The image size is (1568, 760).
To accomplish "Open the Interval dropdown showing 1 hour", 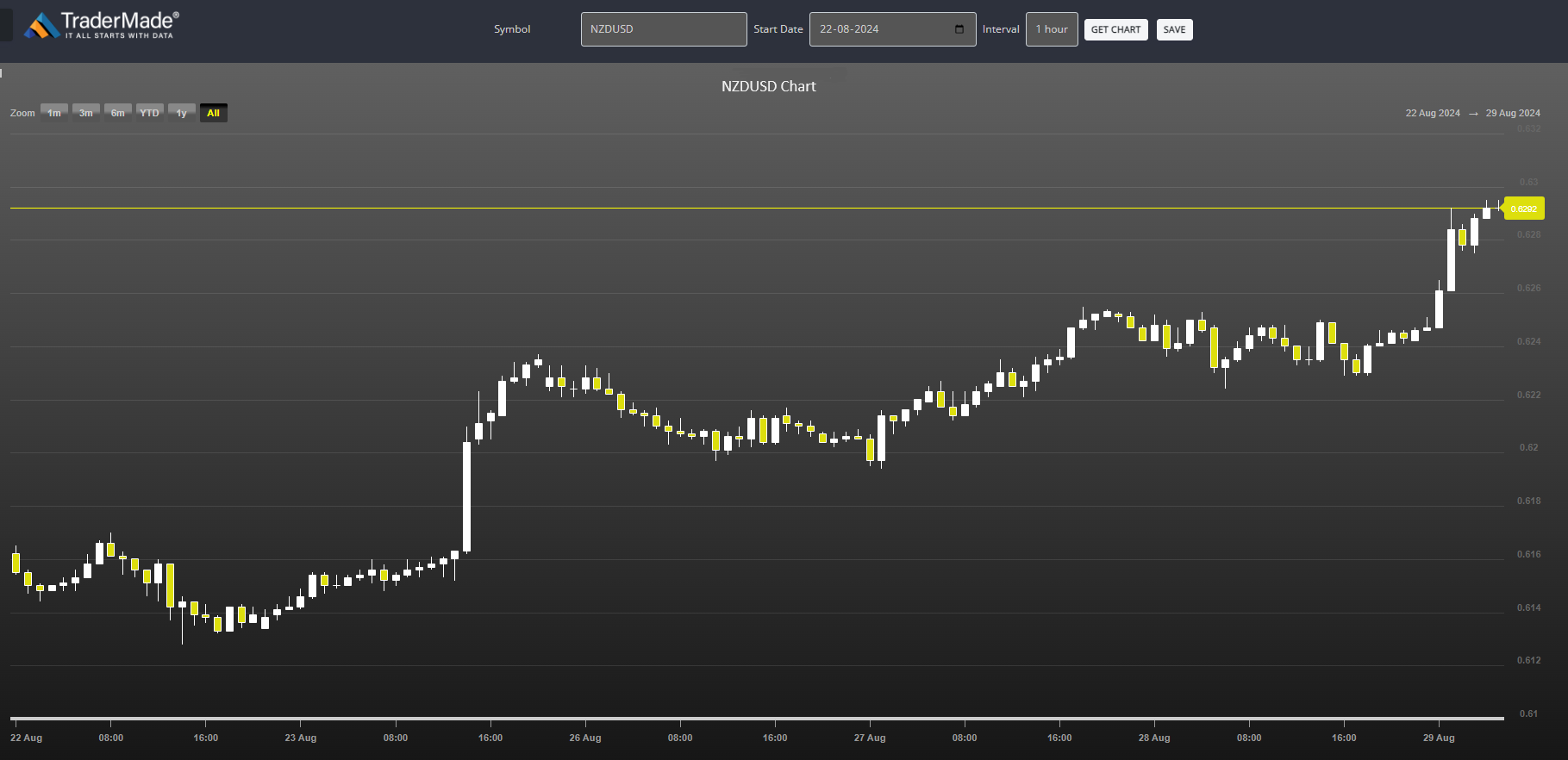I will click(1052, 29).
